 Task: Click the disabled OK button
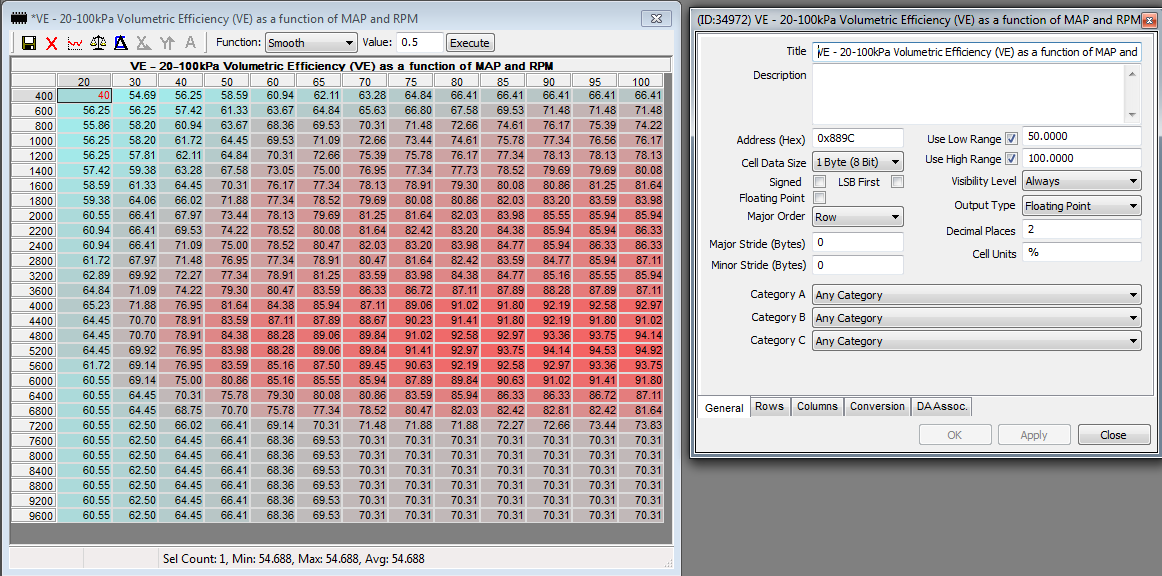(x=954, y=435)
